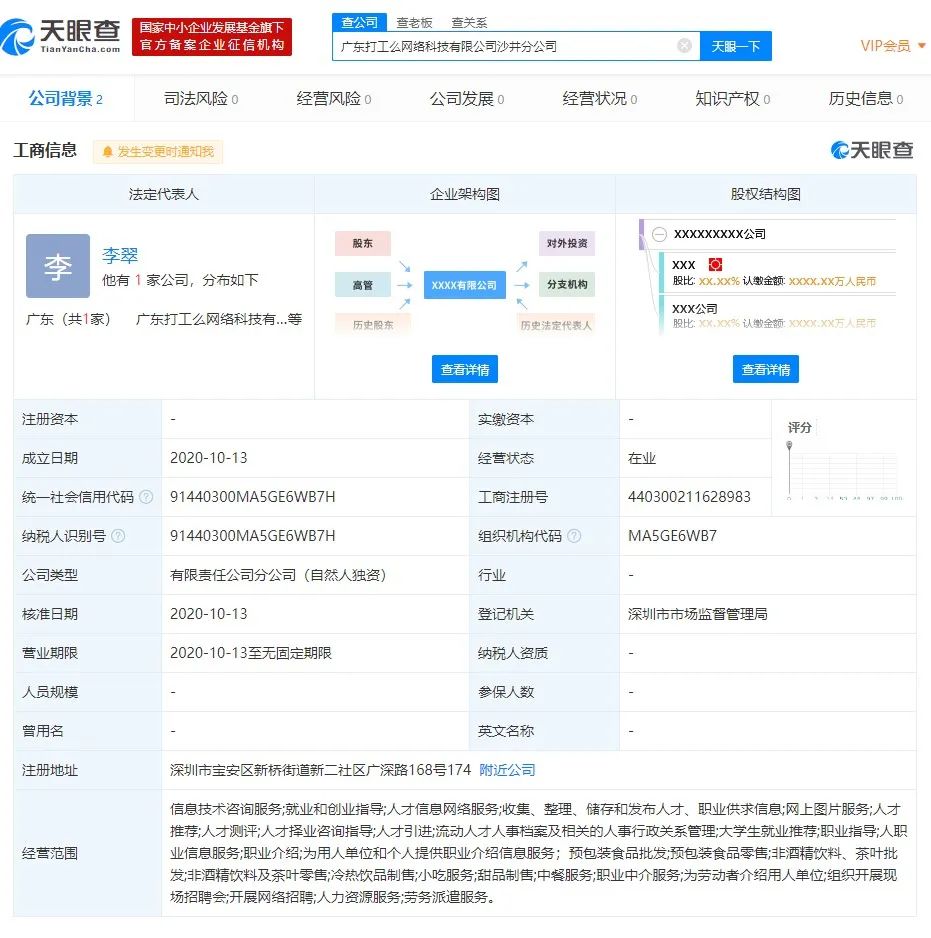
Task: Clear the search box with the X icon
Action: 684,46
